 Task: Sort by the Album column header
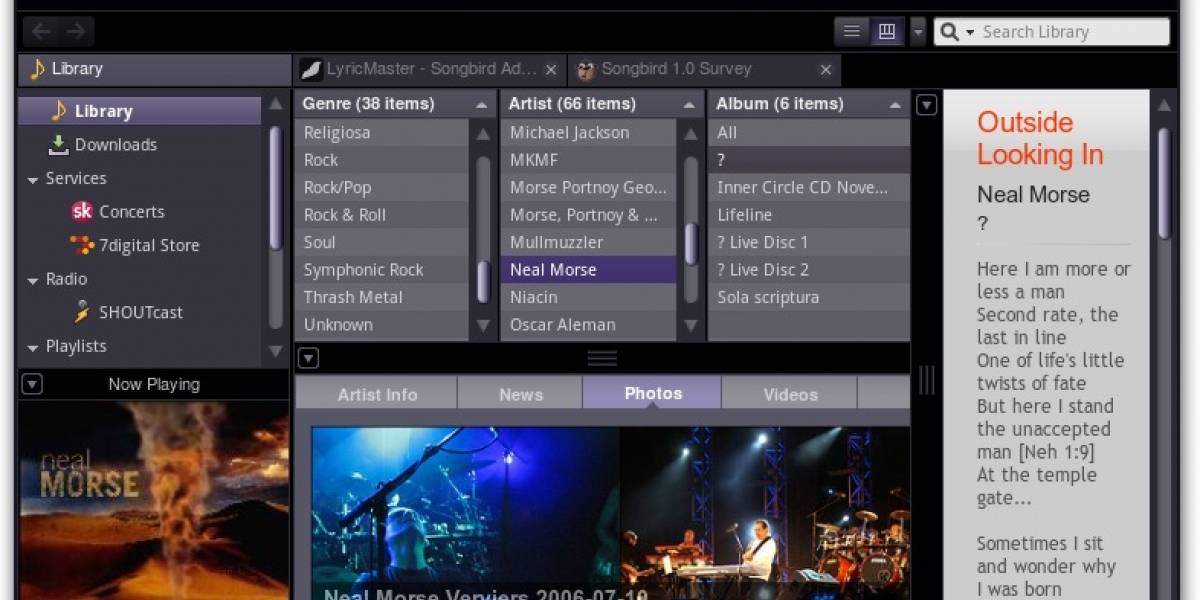809,104
